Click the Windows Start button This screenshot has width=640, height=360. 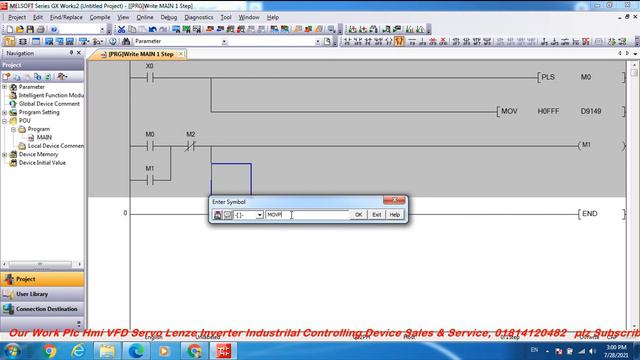click(13, 351)
